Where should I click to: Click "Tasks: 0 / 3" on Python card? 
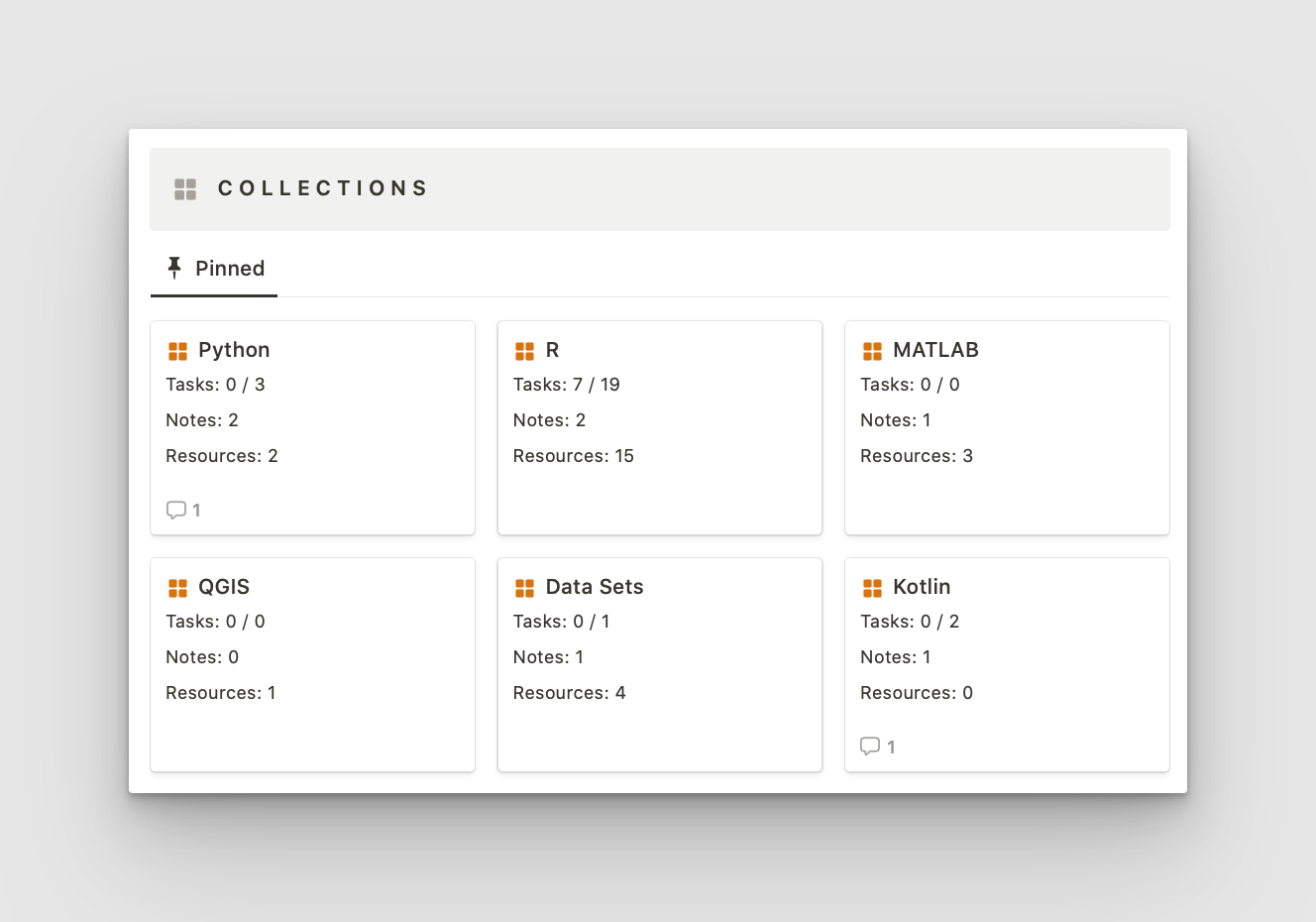[215, 385]
